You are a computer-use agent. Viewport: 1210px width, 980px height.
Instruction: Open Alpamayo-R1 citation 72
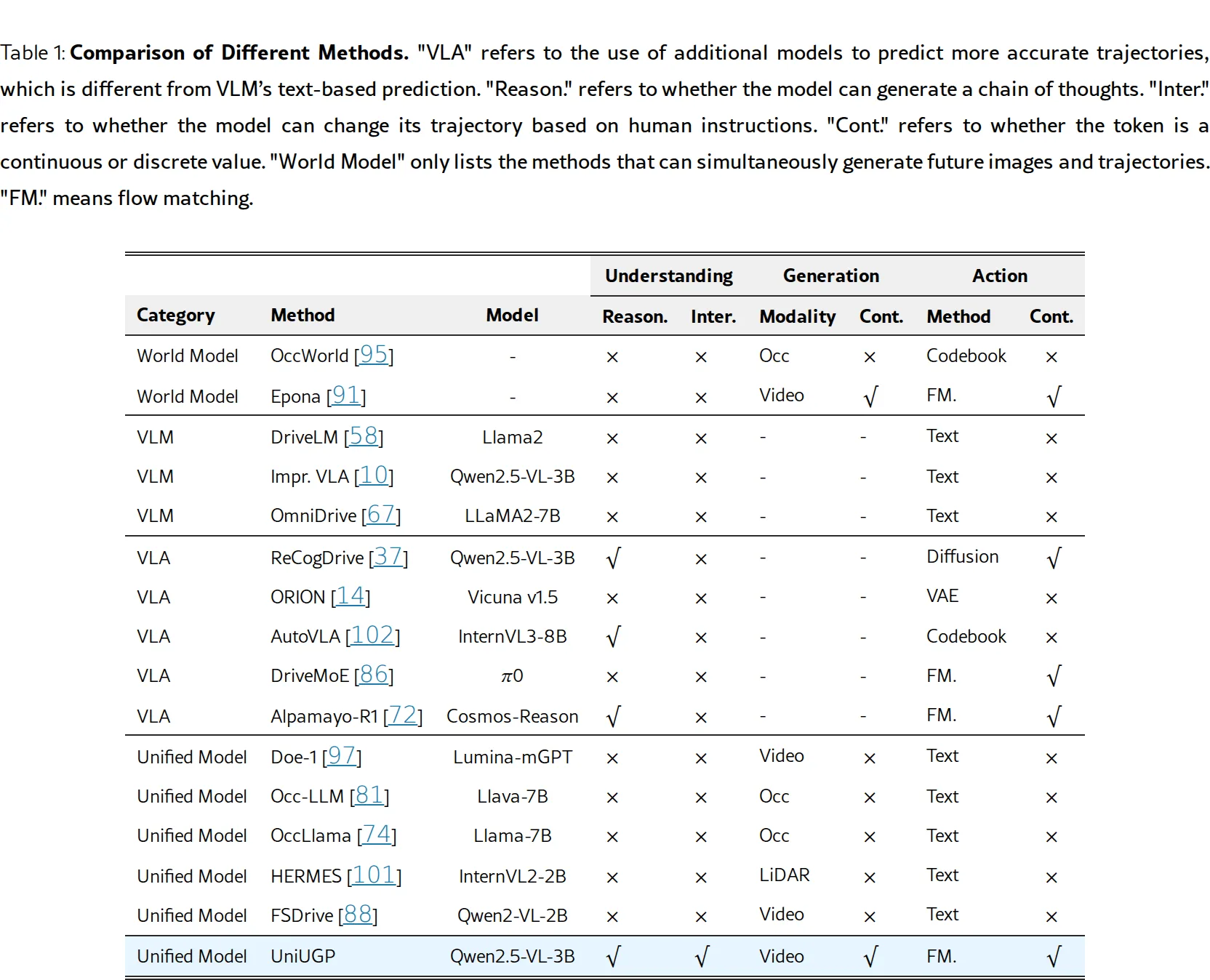click(x=403, y=715)
